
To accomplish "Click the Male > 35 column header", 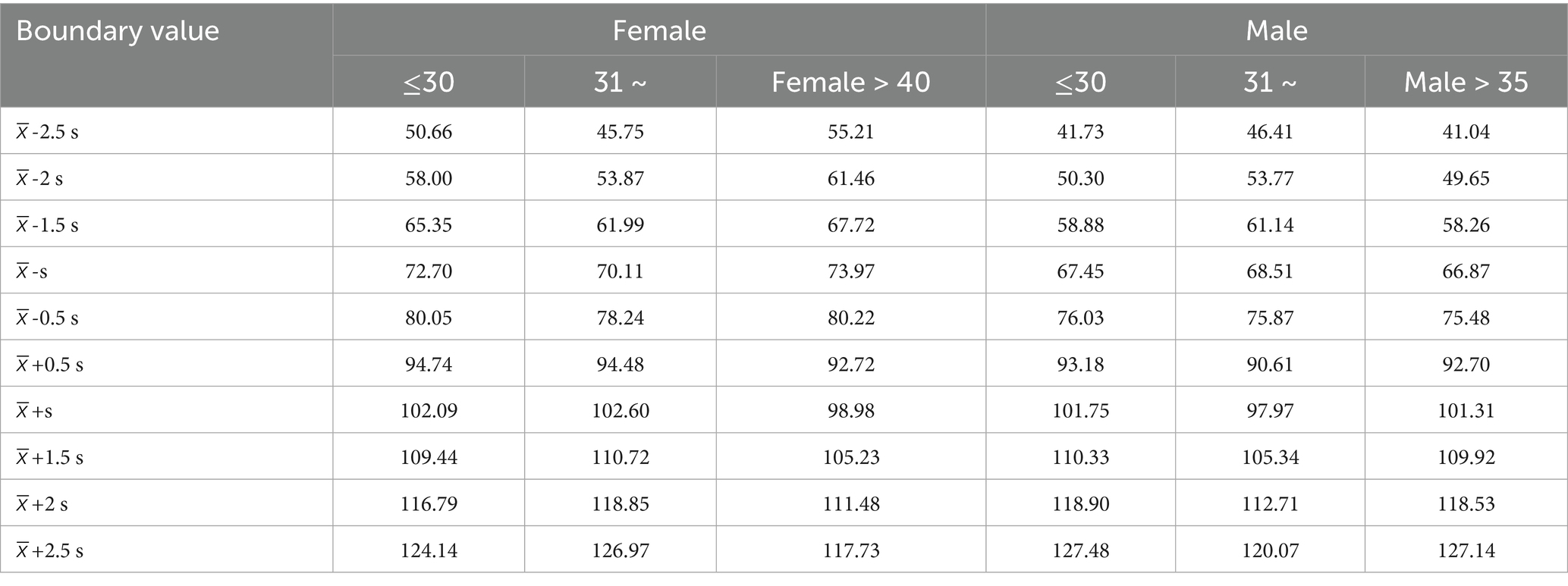I will [1466, 82].
